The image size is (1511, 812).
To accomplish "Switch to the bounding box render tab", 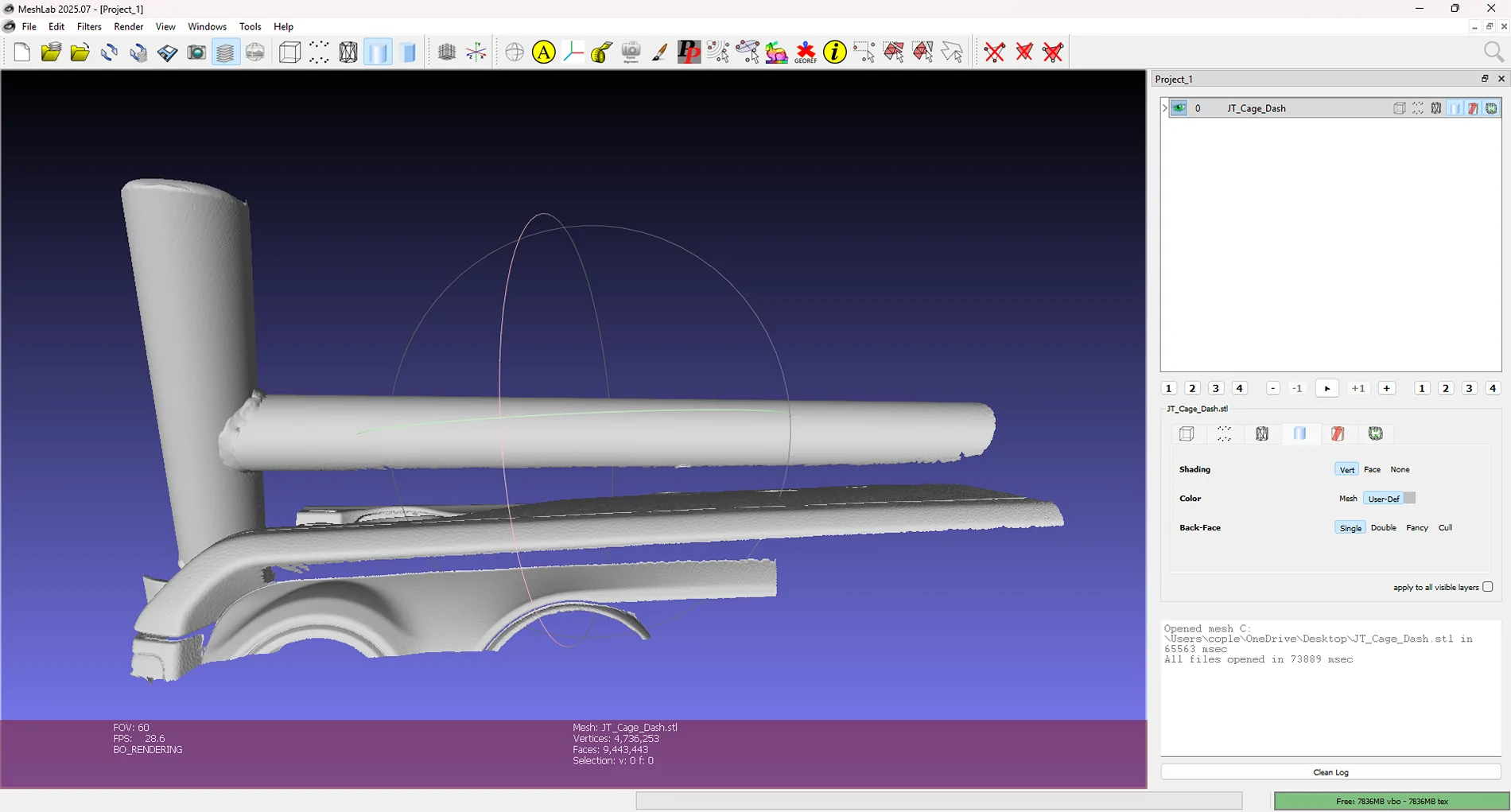I will click(x=1187, y=433).
